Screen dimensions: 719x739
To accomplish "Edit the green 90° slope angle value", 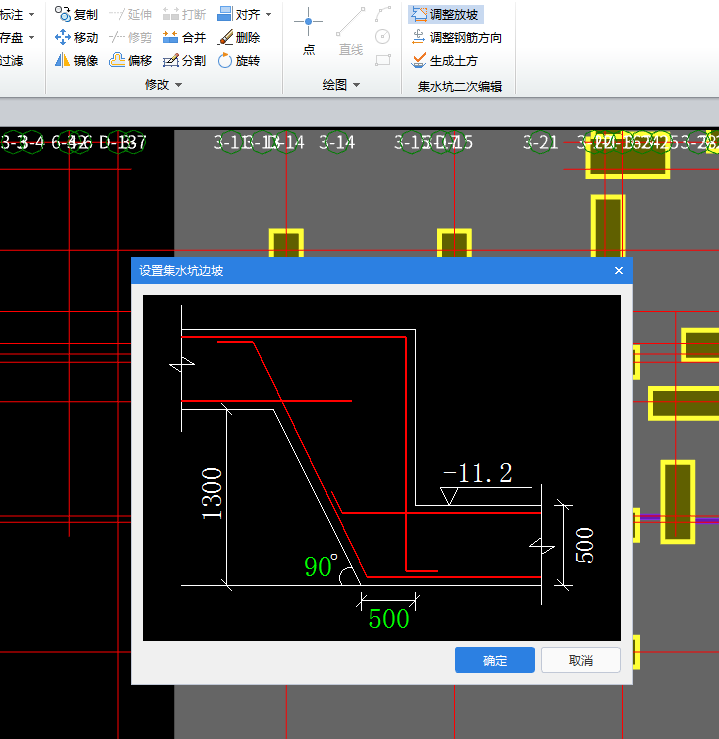I will [320, 566].
